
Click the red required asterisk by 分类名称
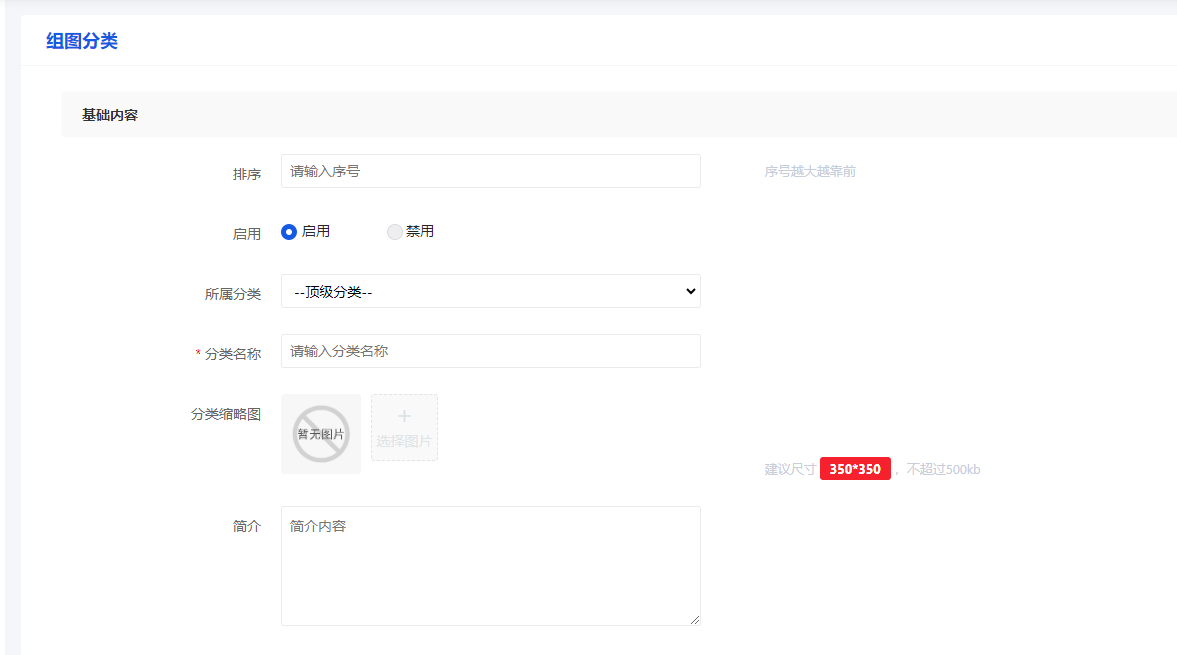click(x=198, y=353)
